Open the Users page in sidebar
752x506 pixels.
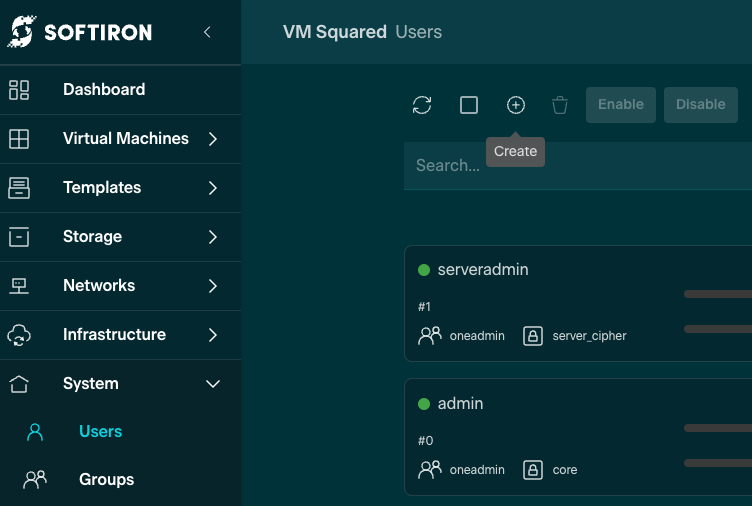pos(100,432)
